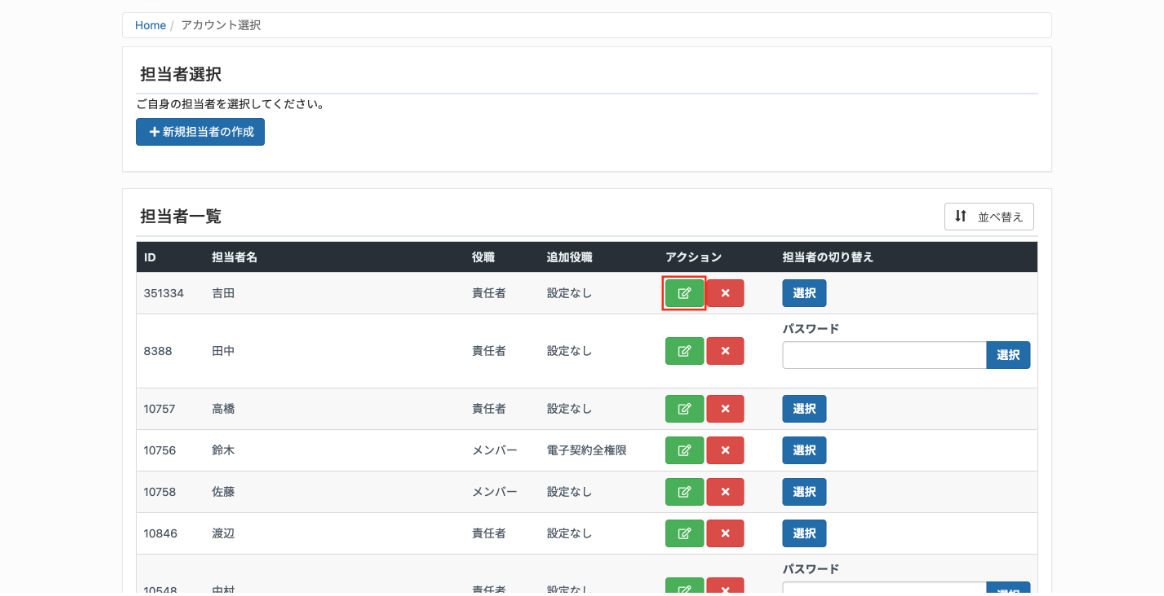Click the name 渡辺 in the list
The height and width of the screenshot is (596, 1164).
pyautogui.click(x=223, y=534)
